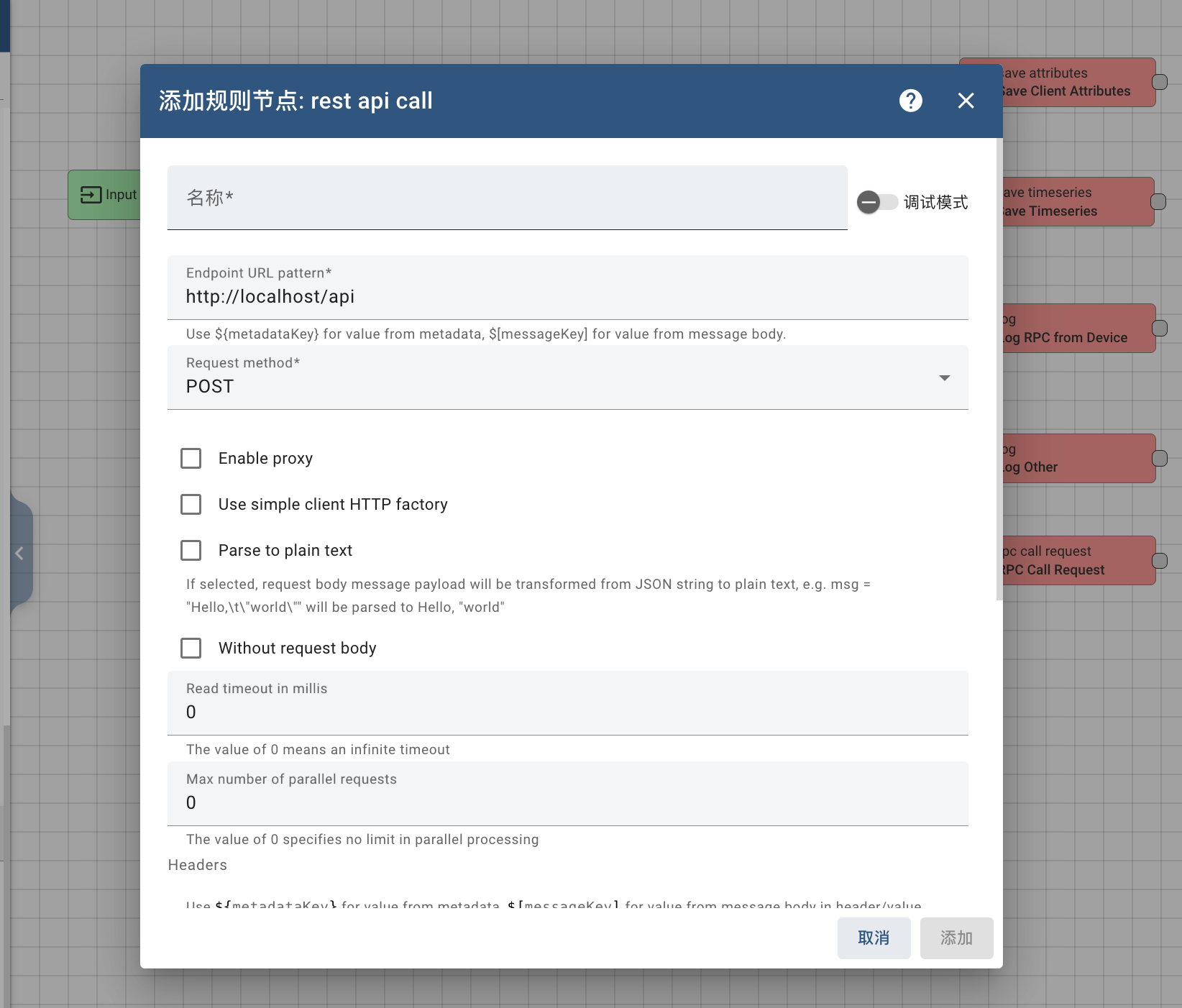
Task: Click connection port on Save Client Attributes node
Action: (1160, 81)
